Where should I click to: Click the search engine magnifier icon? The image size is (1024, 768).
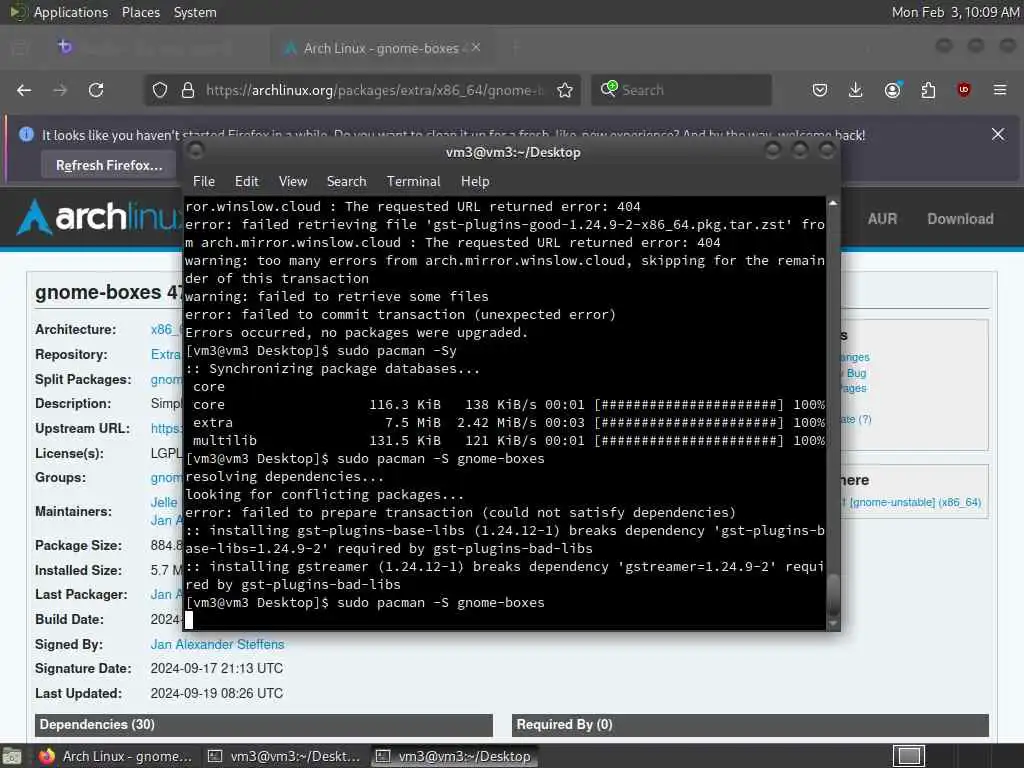(609, 89)
